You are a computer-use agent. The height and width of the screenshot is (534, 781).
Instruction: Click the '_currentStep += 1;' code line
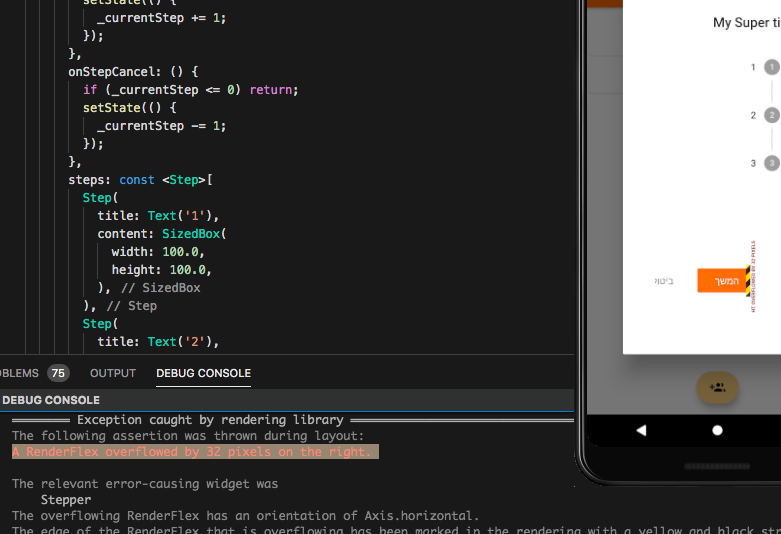point(161,18)
